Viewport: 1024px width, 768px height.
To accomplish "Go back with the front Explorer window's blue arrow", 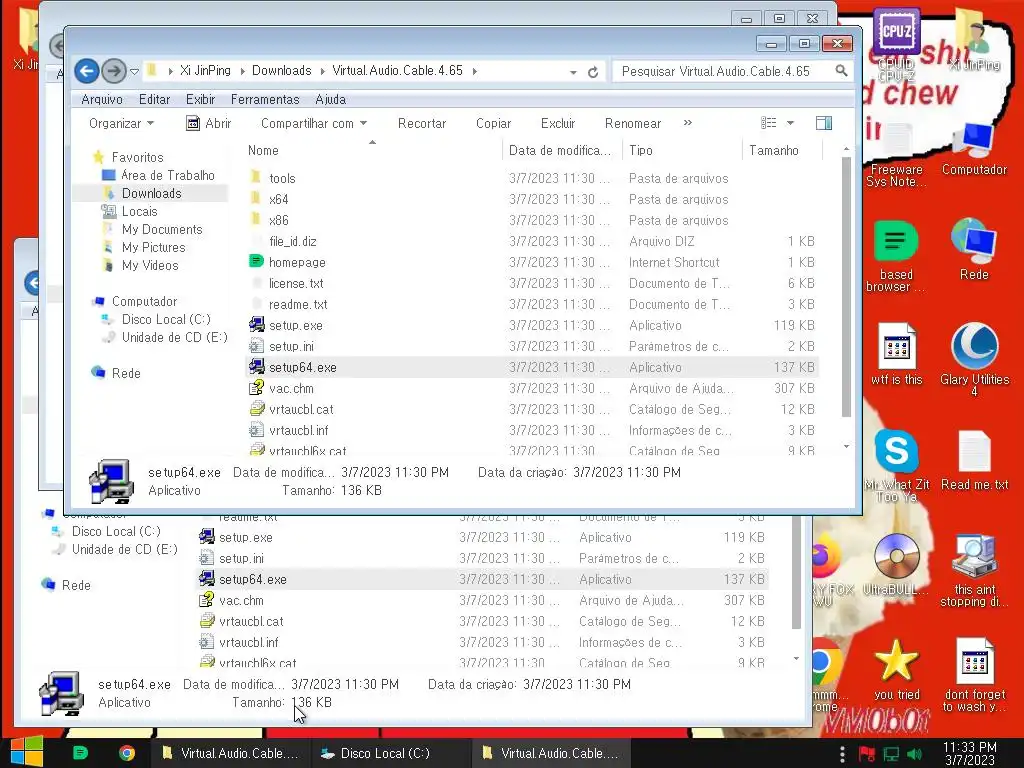I will click(86, 71).
